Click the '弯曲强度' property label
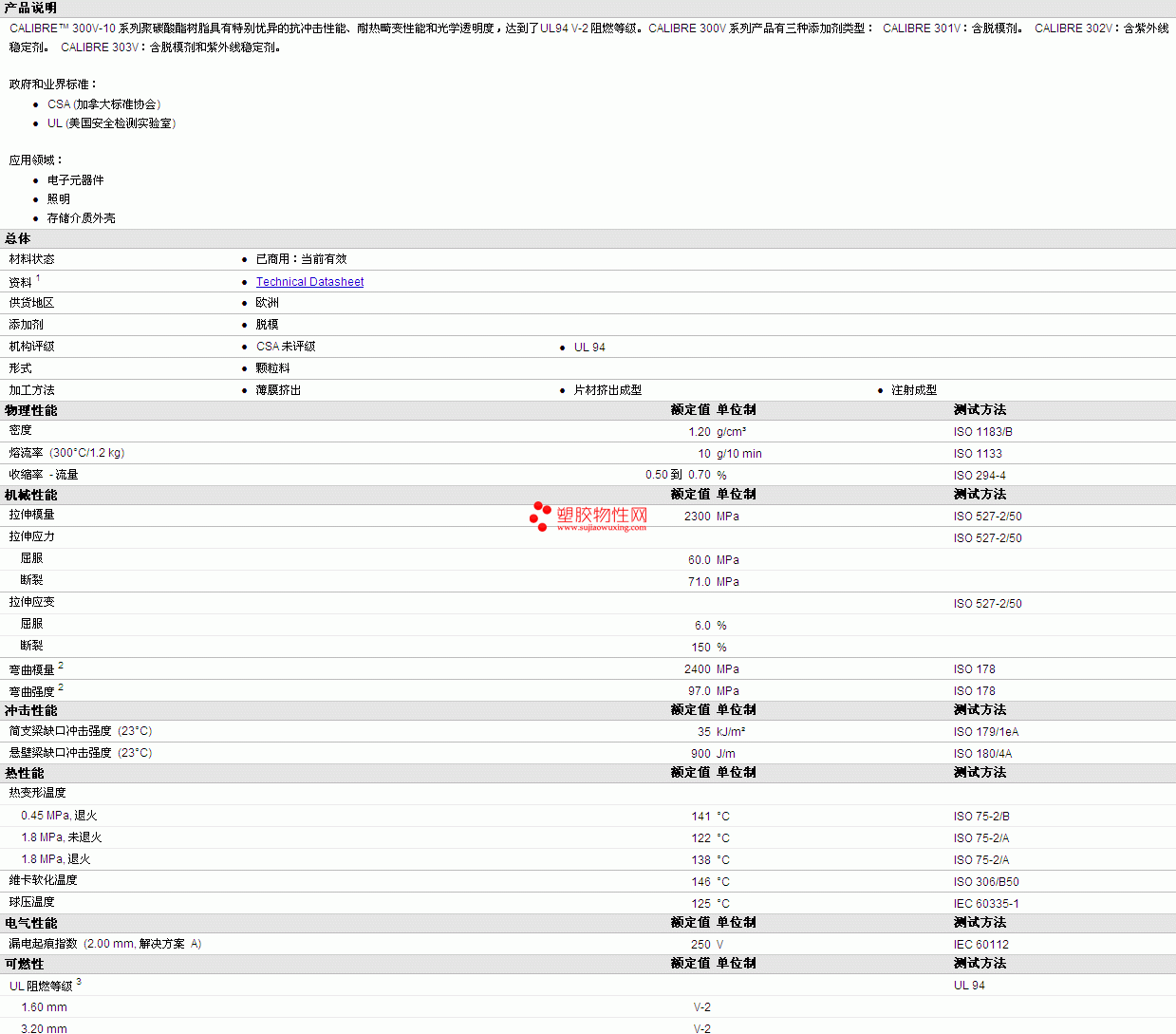 tap(32, 692)
